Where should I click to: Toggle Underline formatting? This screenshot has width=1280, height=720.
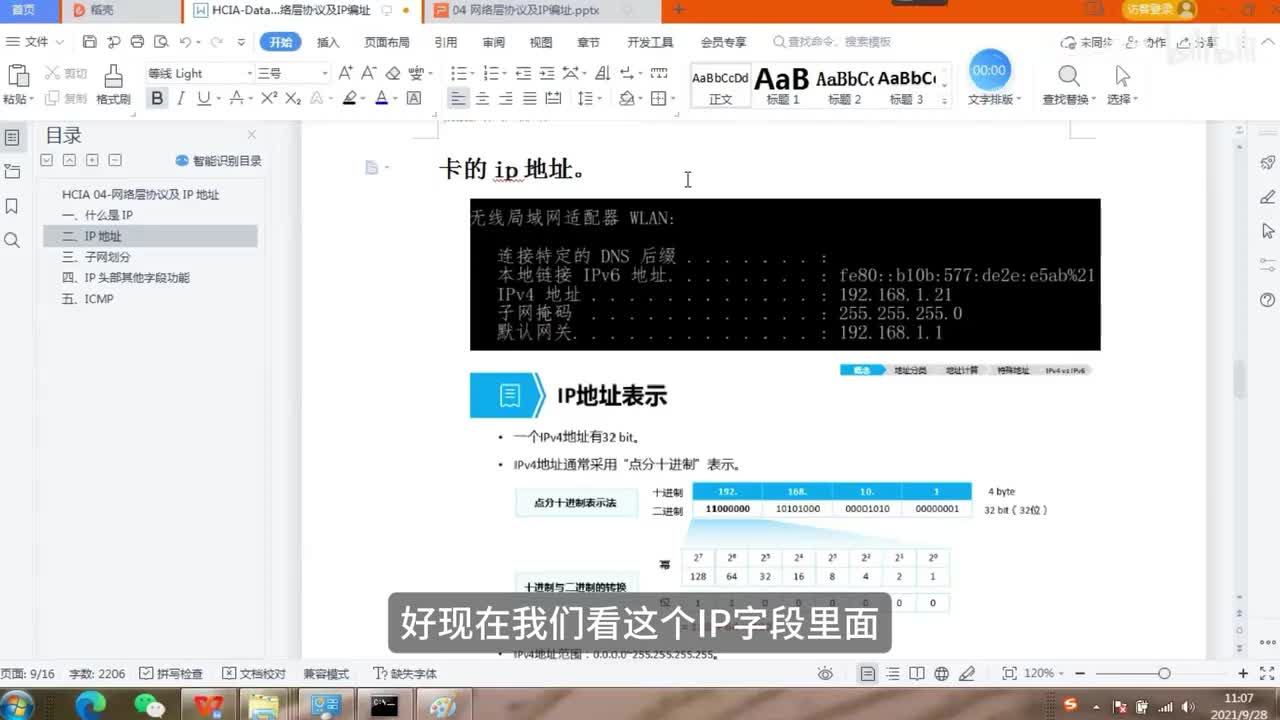[204, 98]
